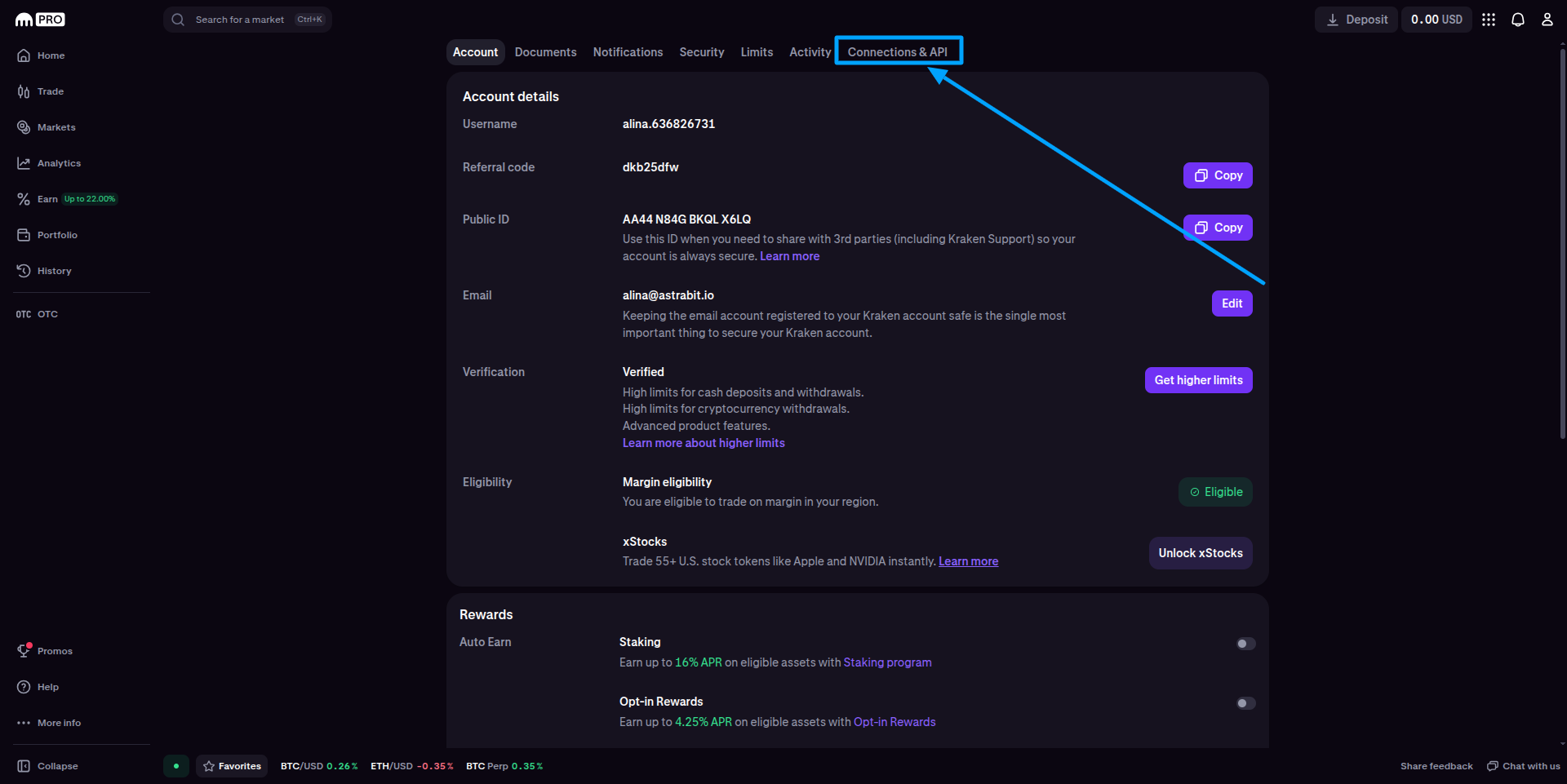Toggle Opt-in Rewards on

coord(1245,703)
